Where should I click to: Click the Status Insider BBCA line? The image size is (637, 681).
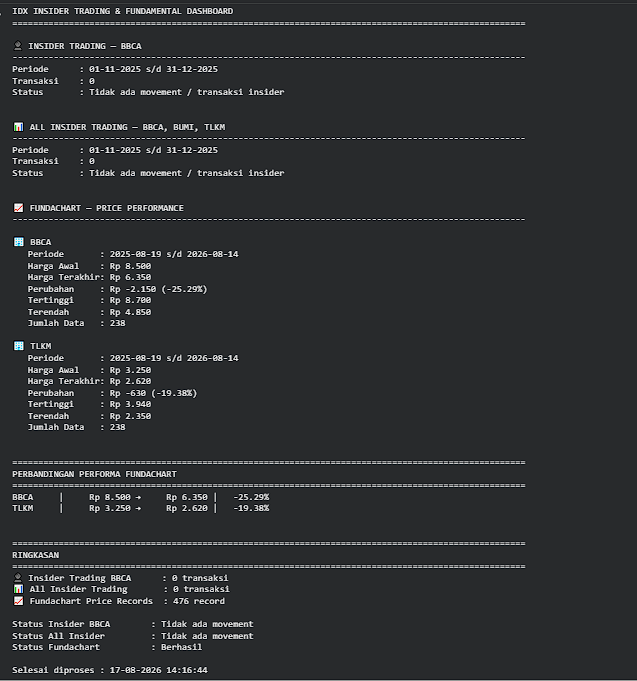tap(133, 624)
